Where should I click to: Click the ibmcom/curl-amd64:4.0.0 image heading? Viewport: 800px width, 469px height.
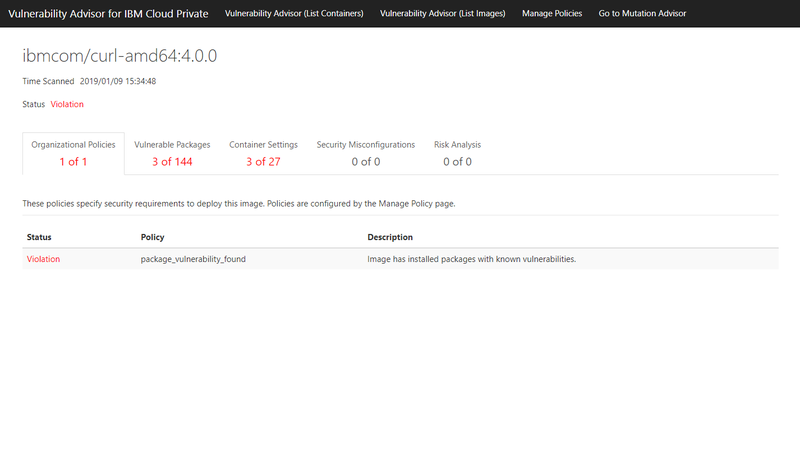tap(119, 56)
